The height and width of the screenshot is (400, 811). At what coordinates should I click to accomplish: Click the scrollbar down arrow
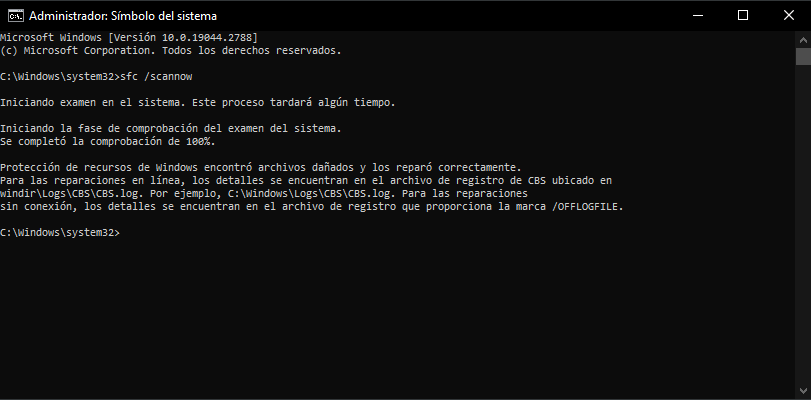point(803,391)
